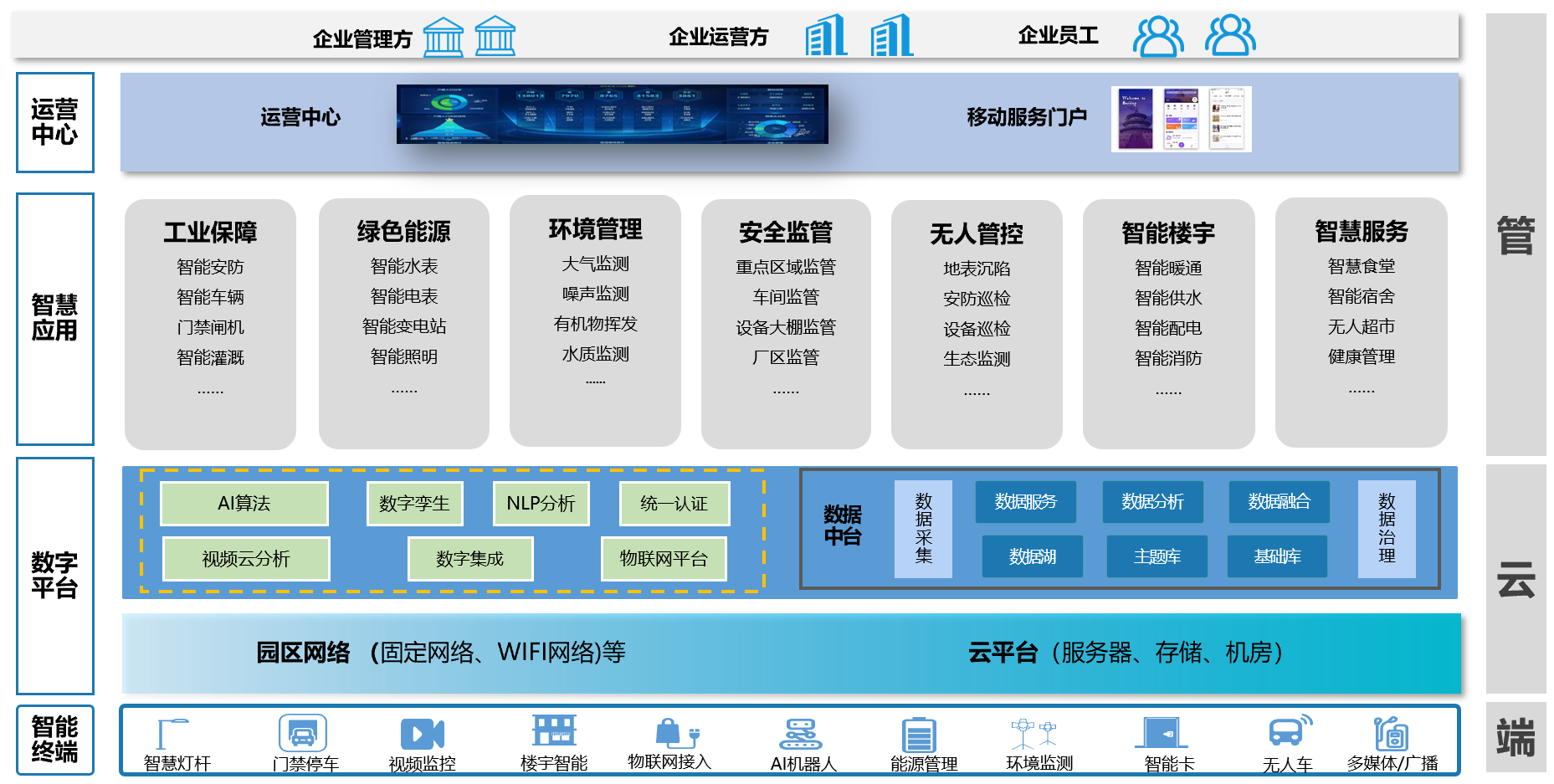Click the vertical 数据治理 box

click(x=1387, y=529)
